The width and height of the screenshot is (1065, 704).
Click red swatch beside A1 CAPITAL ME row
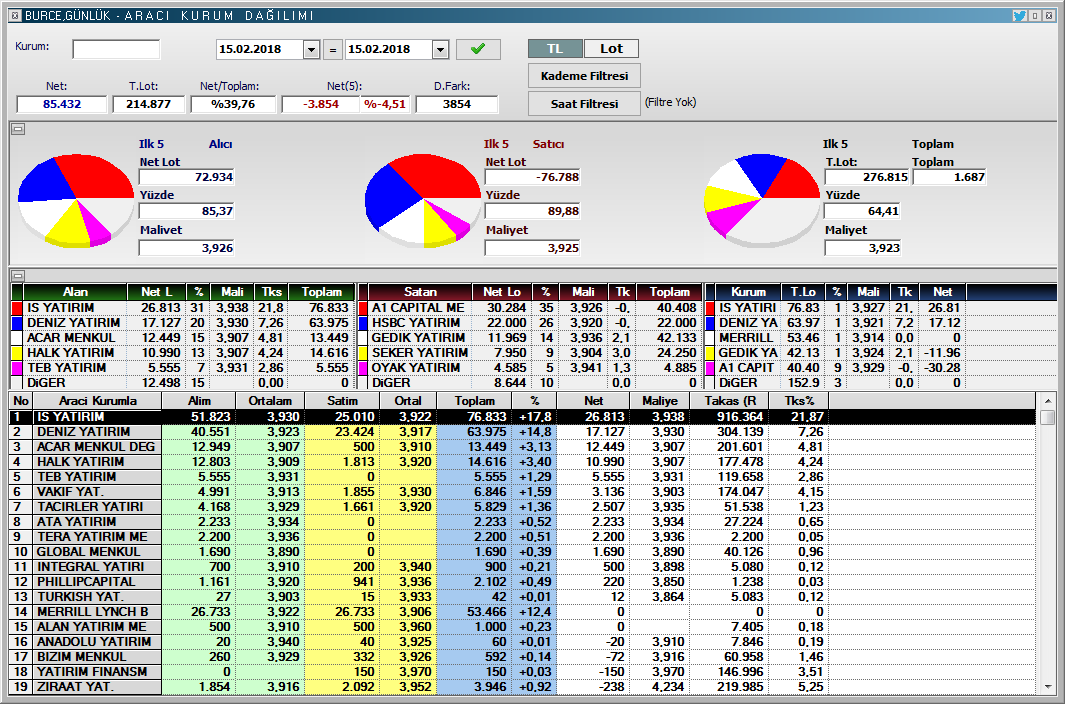363,308
